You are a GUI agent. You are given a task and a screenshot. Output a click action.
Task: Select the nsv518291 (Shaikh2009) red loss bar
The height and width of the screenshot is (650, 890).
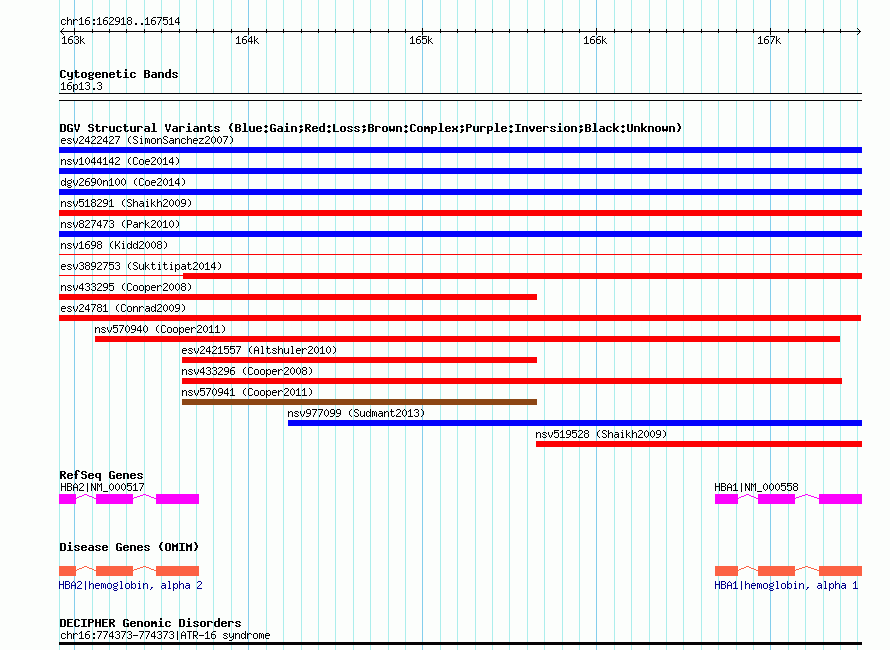point(460,213)
